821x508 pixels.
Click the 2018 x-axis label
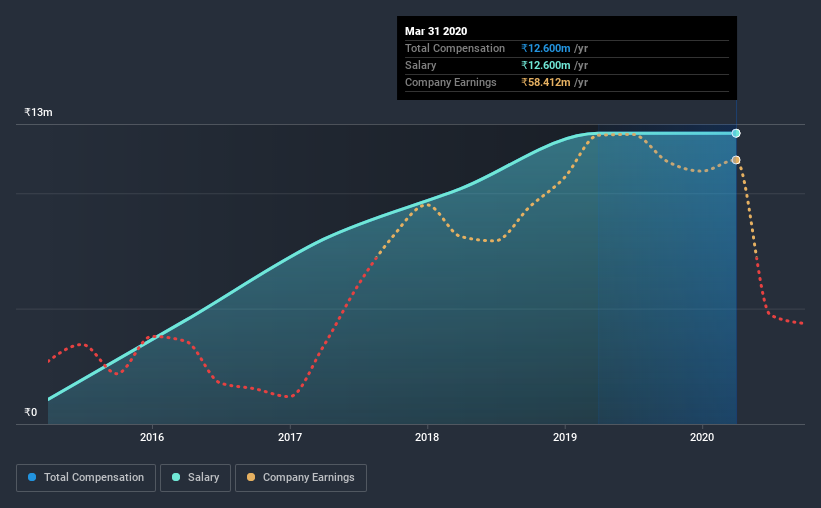click(x=427, y=437)
